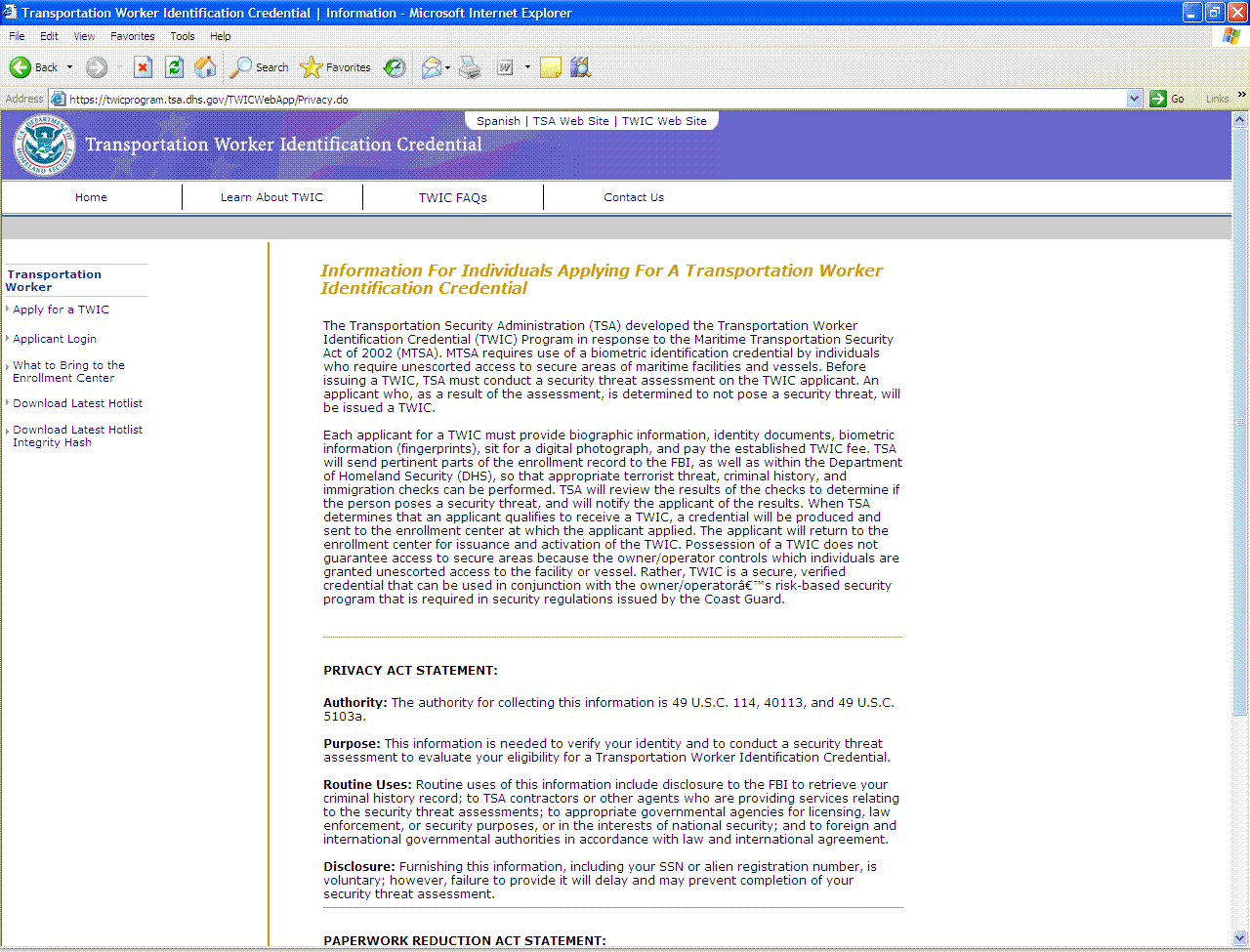Click Download Latest Hotlist link (not Integrity Hash)
The width and height of the screenshot is (1250, 952).
pyautogui.click(x=78, y=403)
